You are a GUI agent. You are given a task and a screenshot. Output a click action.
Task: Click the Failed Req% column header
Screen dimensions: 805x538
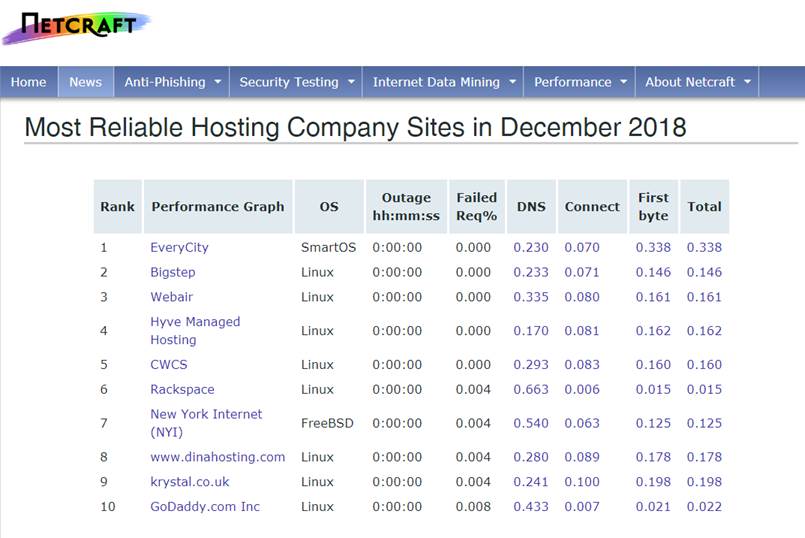477,206
